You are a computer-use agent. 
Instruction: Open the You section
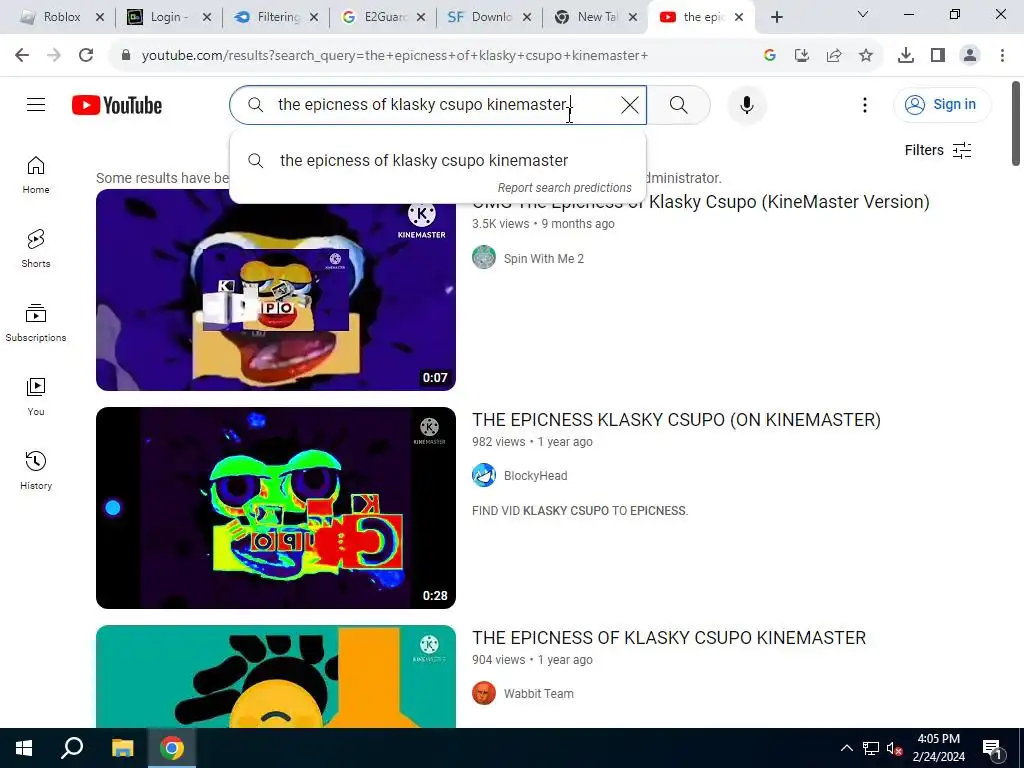coord(36,396)
